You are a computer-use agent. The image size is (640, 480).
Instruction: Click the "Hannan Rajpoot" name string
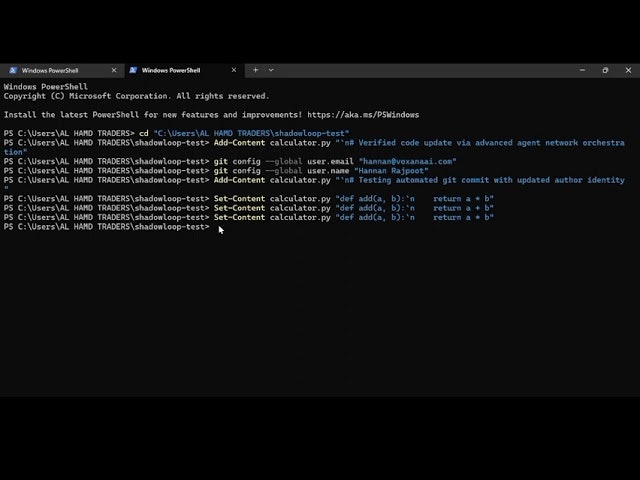click(391, 171)
